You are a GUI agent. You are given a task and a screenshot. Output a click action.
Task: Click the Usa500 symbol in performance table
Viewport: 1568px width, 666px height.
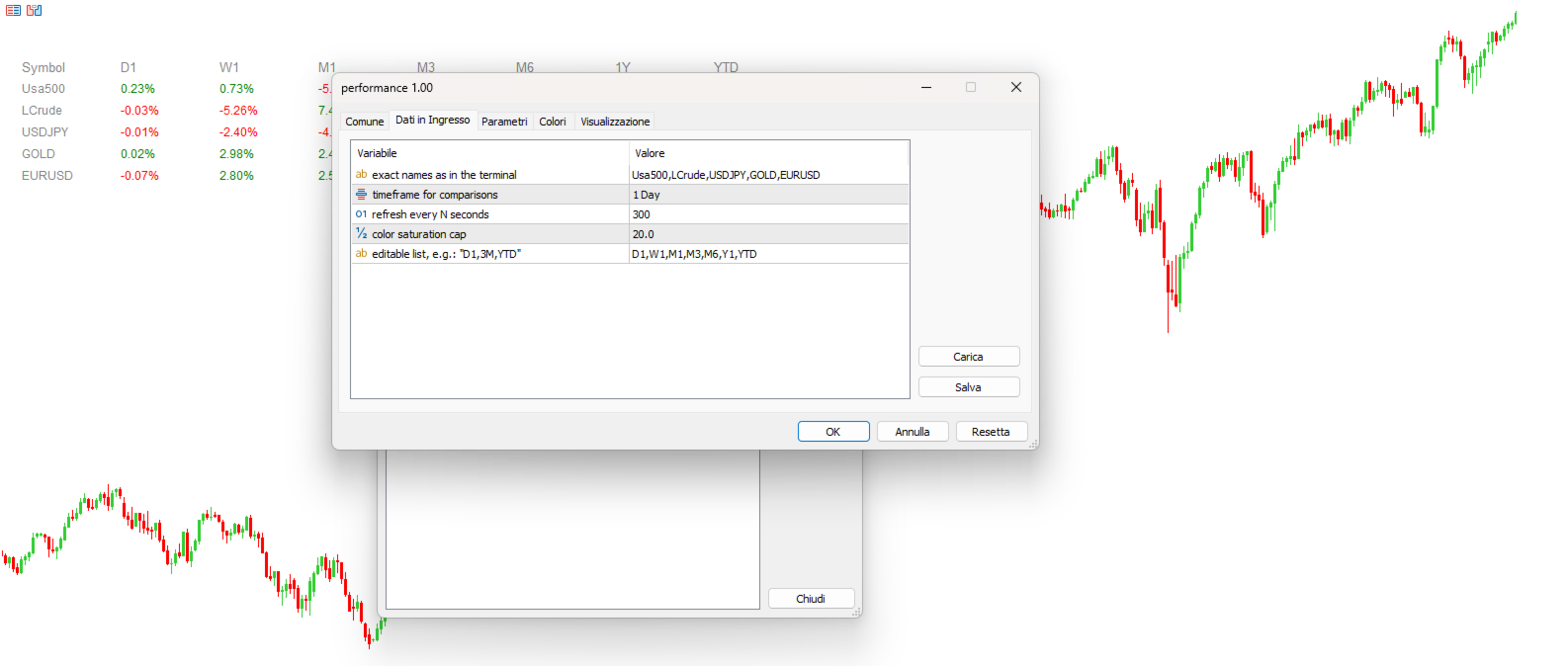pos(44,89)
